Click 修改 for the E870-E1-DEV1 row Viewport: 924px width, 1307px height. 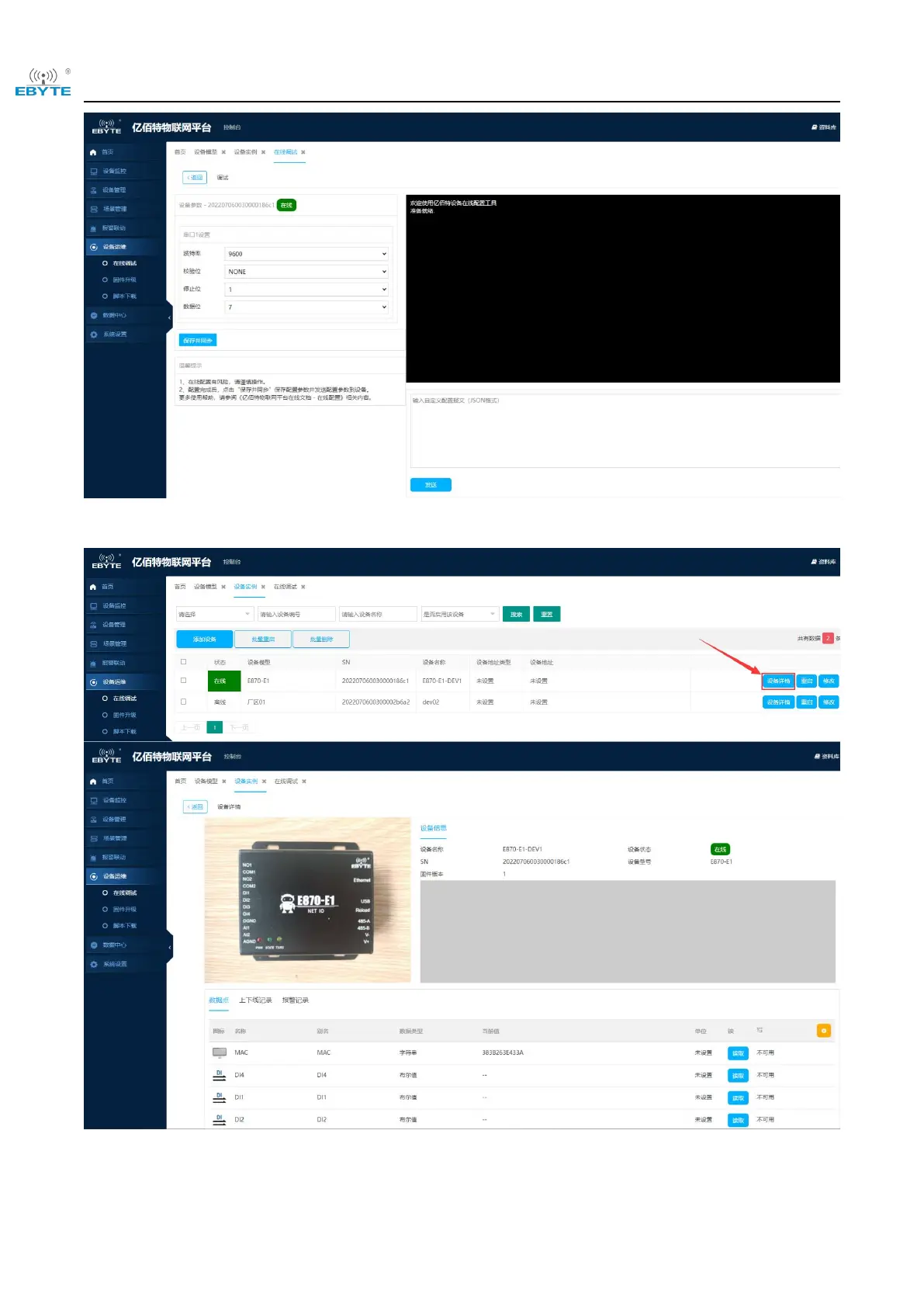pyautogui.click(x=829, y=681)
